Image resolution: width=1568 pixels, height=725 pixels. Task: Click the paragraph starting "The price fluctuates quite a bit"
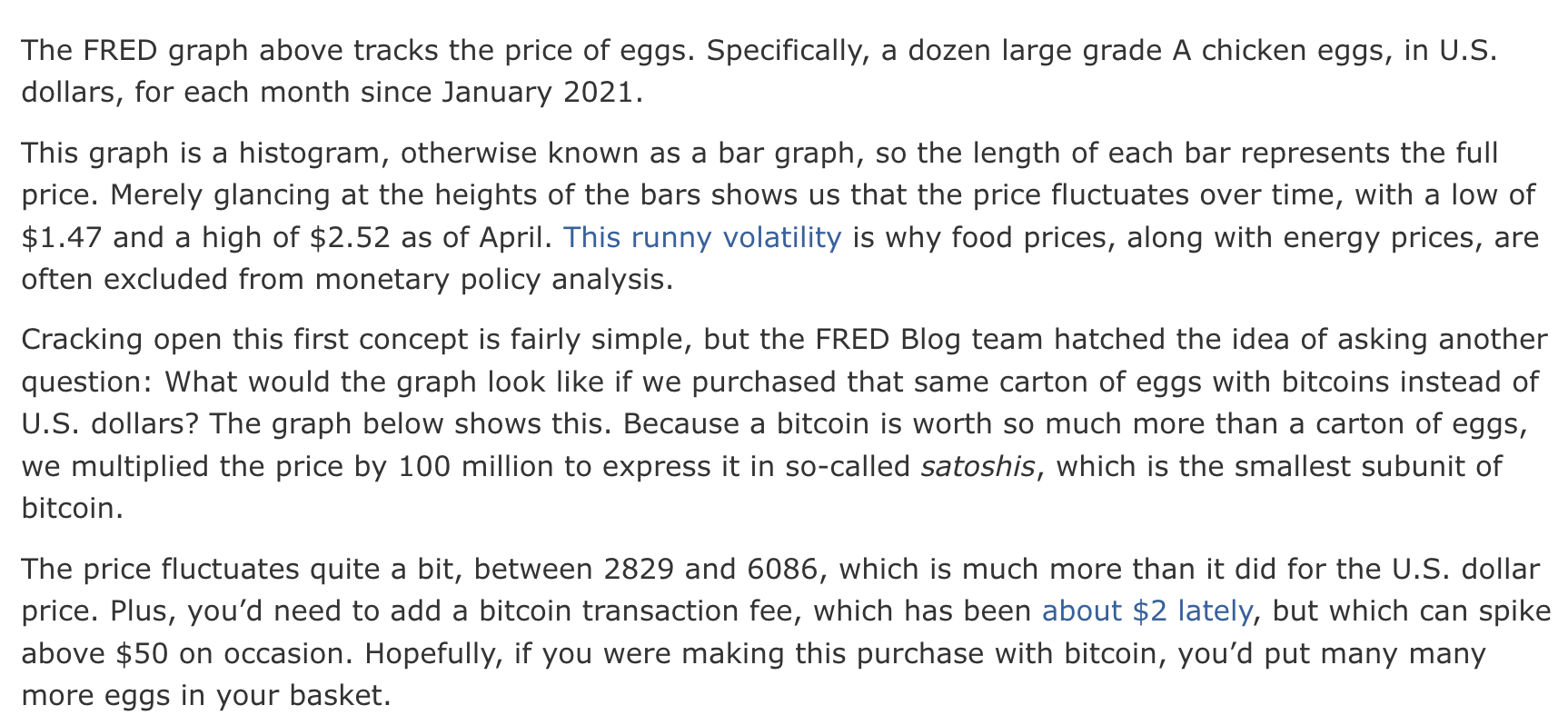786,631
